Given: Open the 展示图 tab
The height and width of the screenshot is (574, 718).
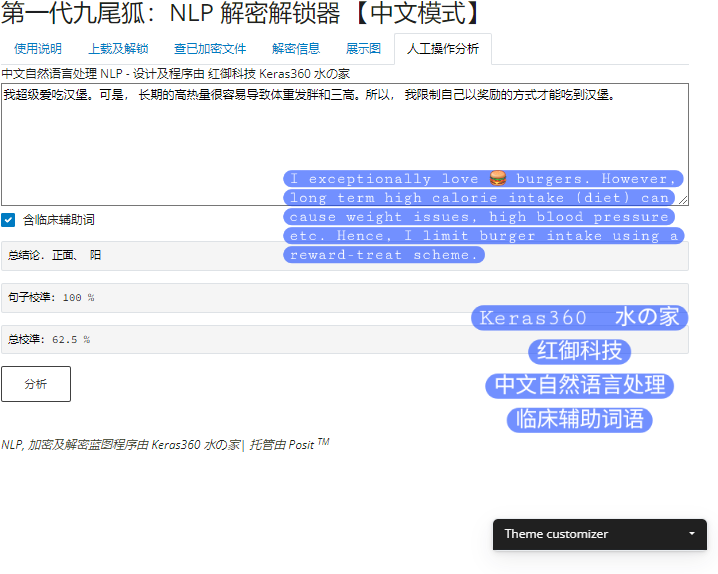Looking at the screenshot, I should 363,49.
